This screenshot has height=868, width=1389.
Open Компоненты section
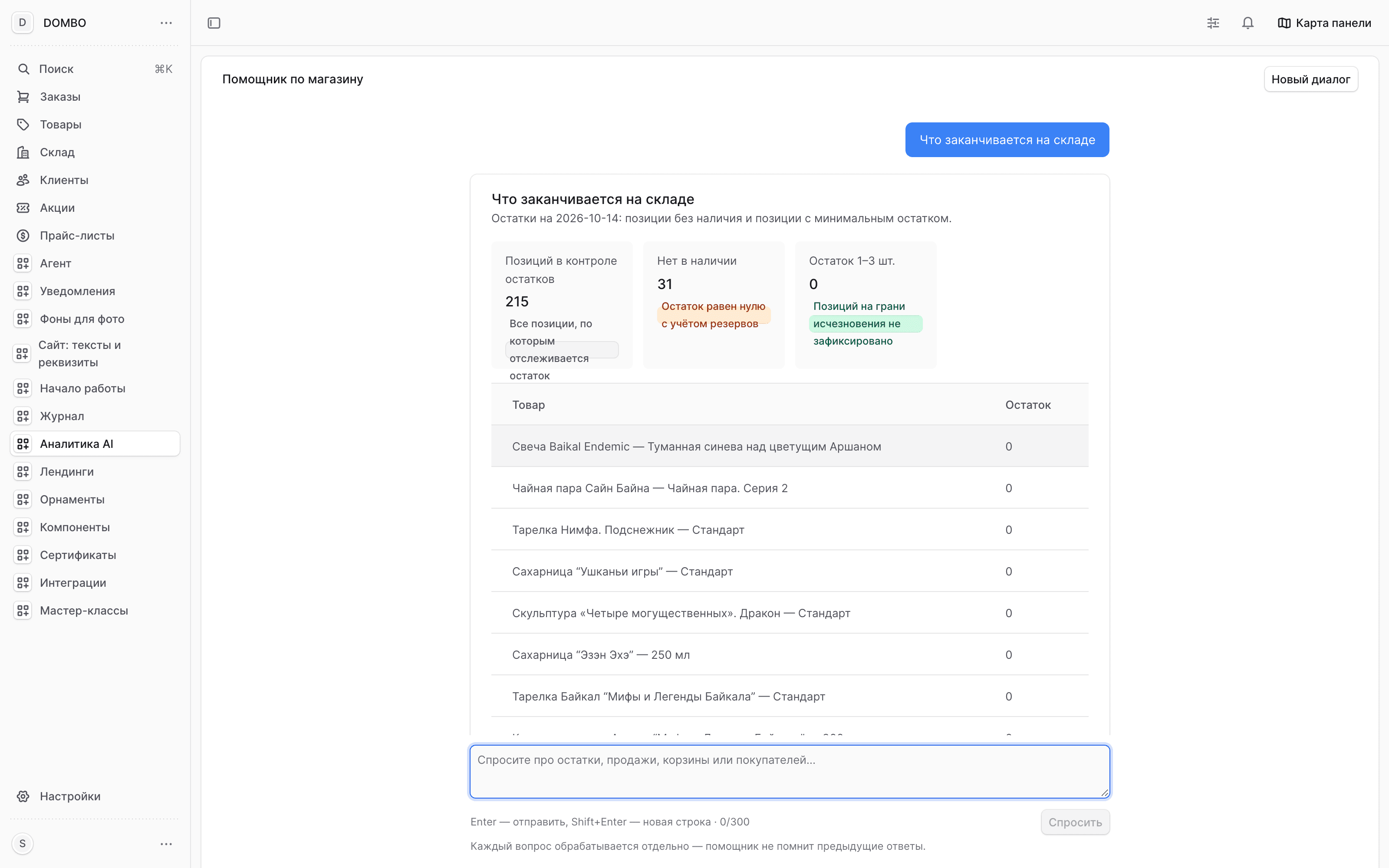[x=95, y=527]
